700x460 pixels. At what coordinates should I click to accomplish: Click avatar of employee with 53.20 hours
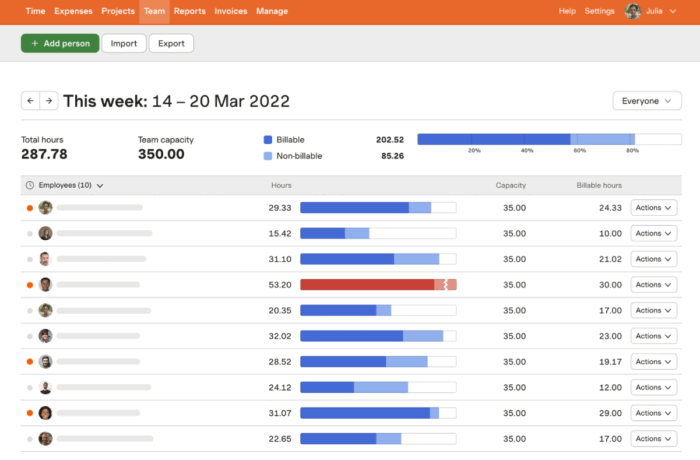click(45, 285)
